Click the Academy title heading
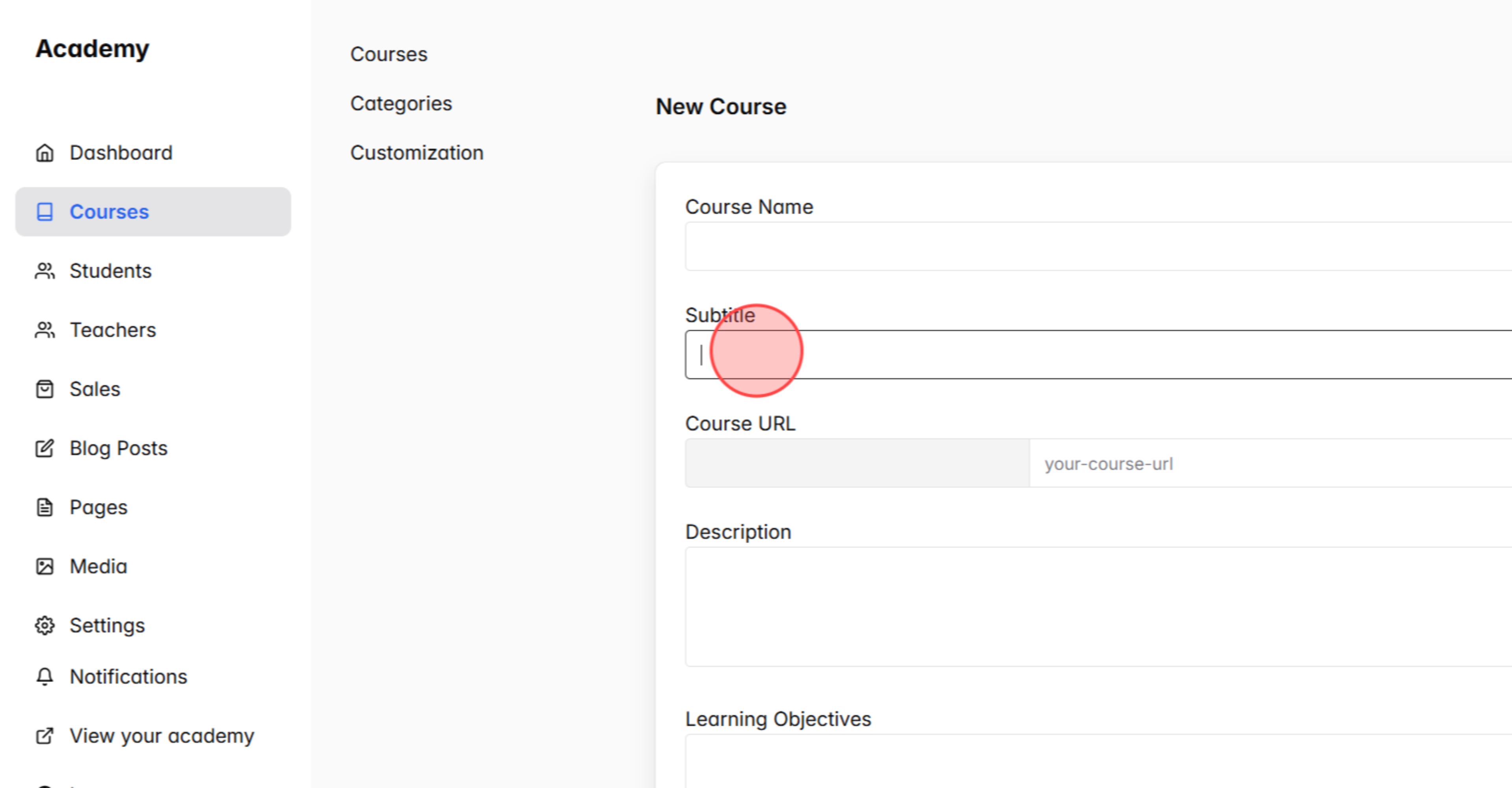Viewport: 1512px width, 788px height. (x=92, y=49)
